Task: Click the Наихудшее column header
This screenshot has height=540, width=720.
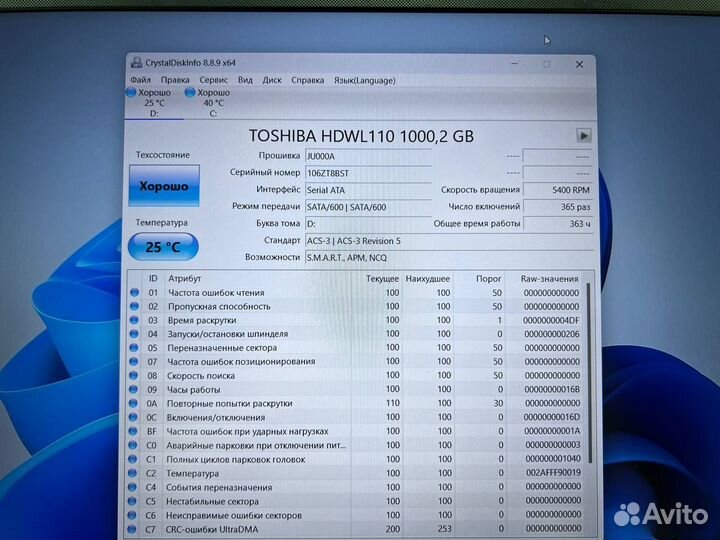Action: [x=428, y=279]
